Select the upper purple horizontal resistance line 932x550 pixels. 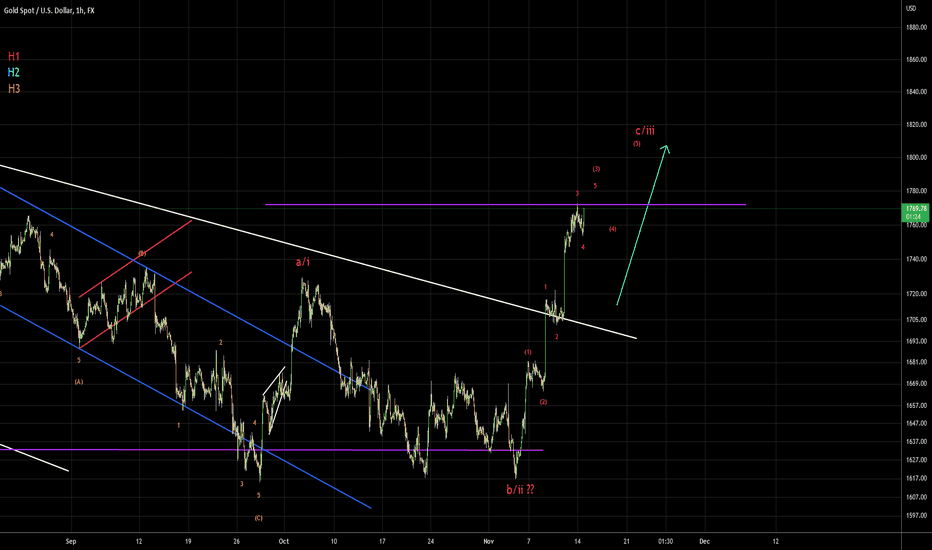coord(505,205)
